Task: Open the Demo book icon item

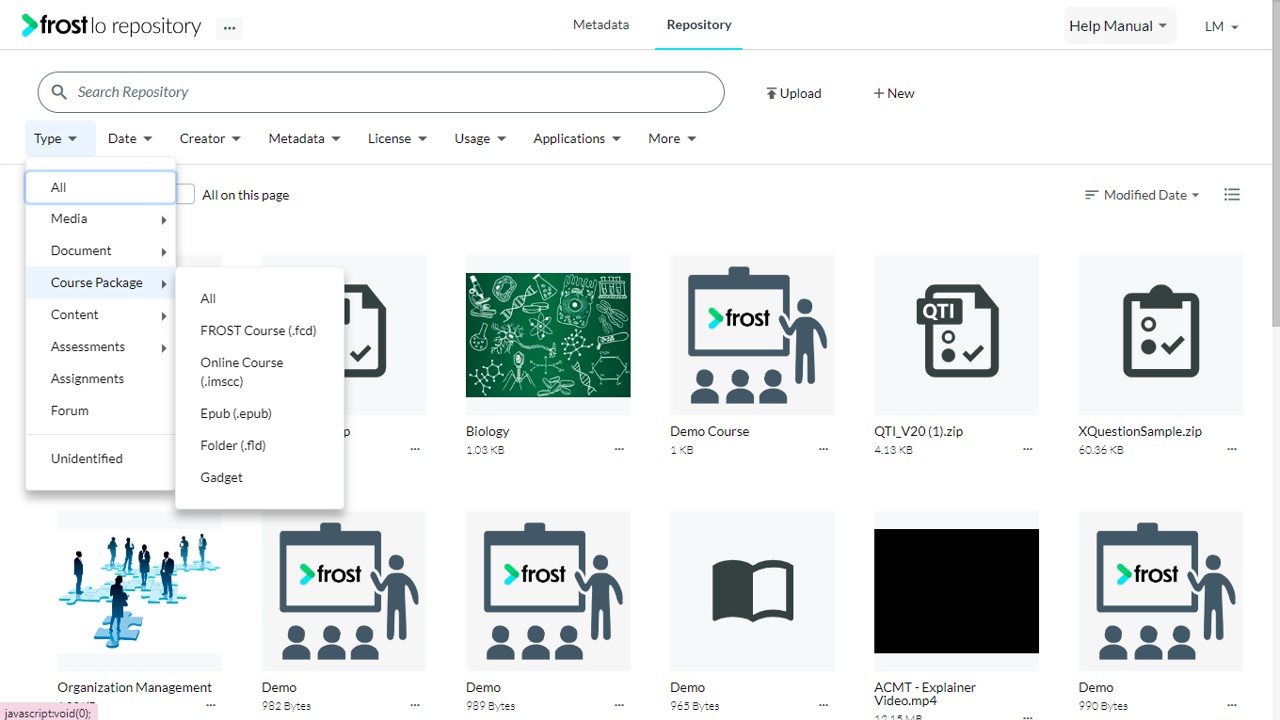Action: (752, 591)
